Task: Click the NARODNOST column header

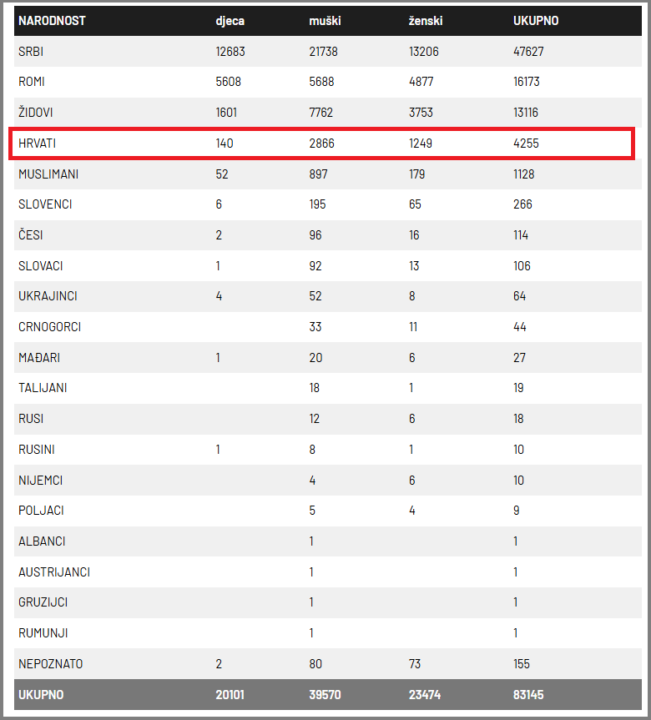Action: point(52,20)
